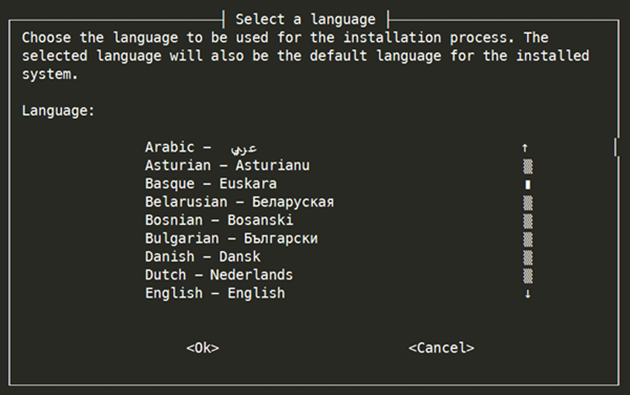
Task: Select English – English language
Action: tap(215, 293)
